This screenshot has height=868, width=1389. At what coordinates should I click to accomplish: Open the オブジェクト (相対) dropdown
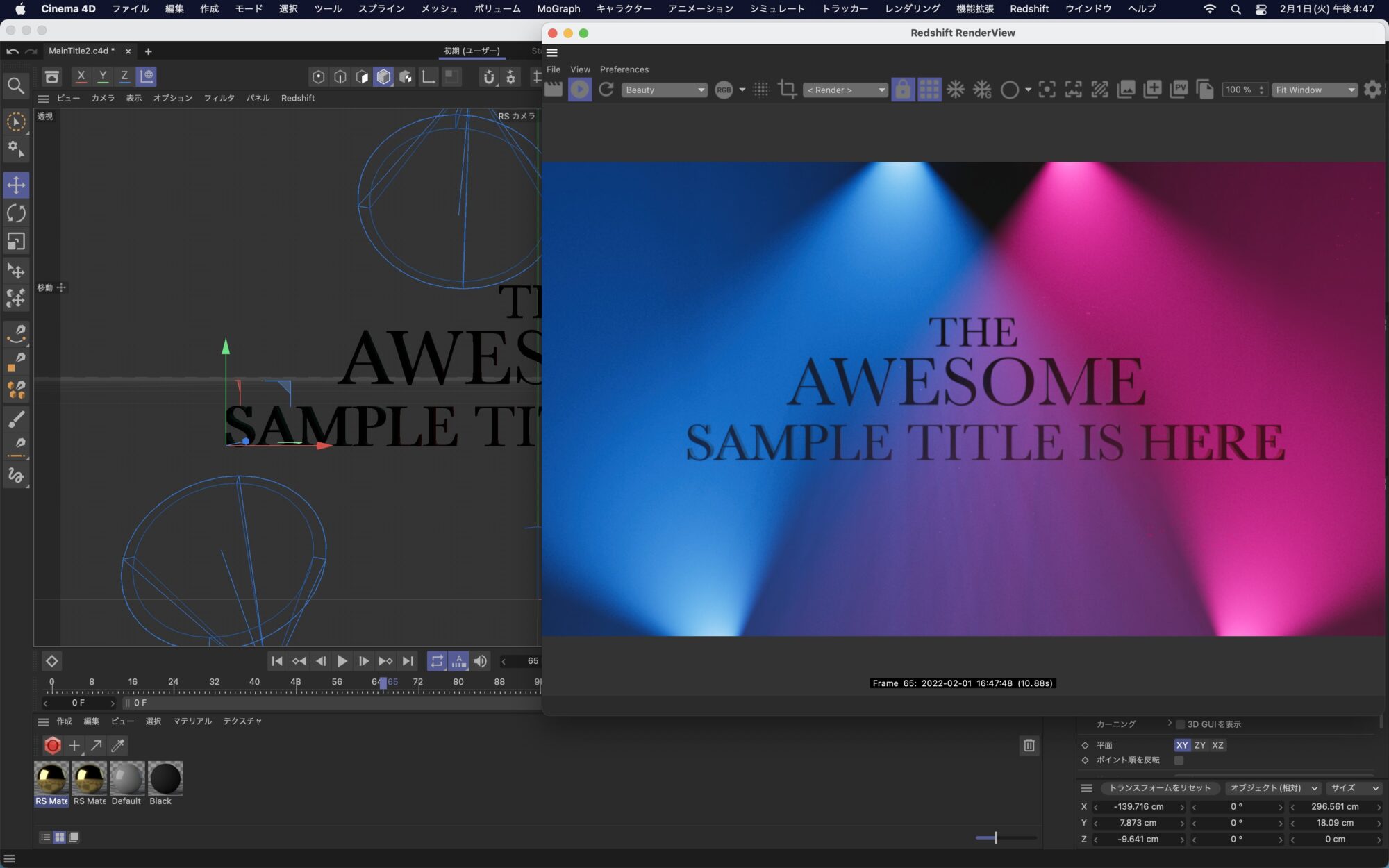tap(1272, 788)
